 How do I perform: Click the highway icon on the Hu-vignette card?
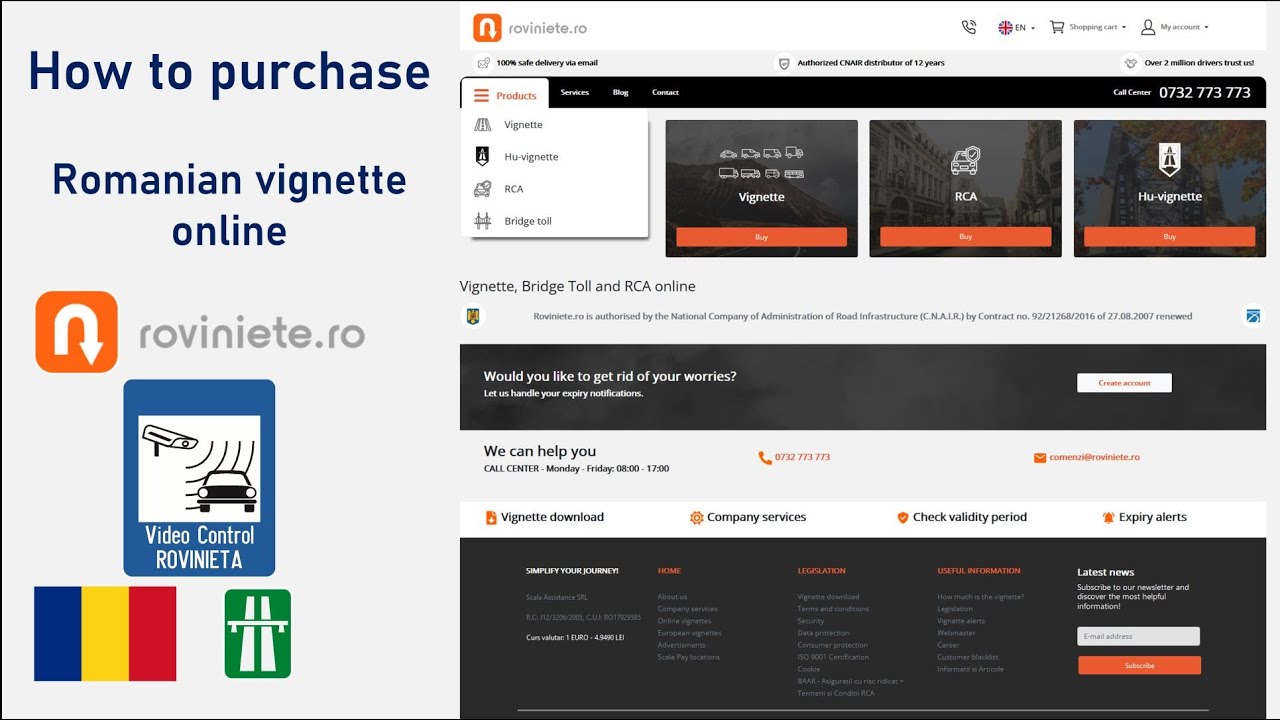point(1169,160)
